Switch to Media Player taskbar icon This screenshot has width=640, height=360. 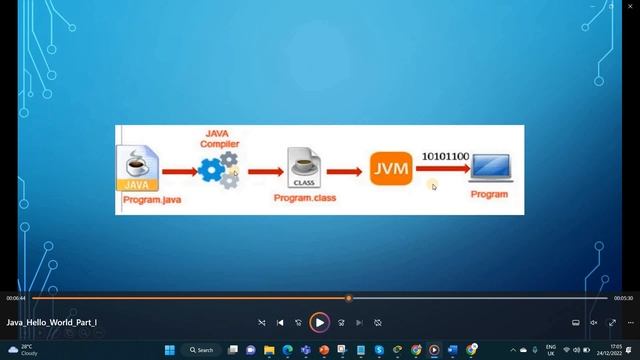(434, 350)
